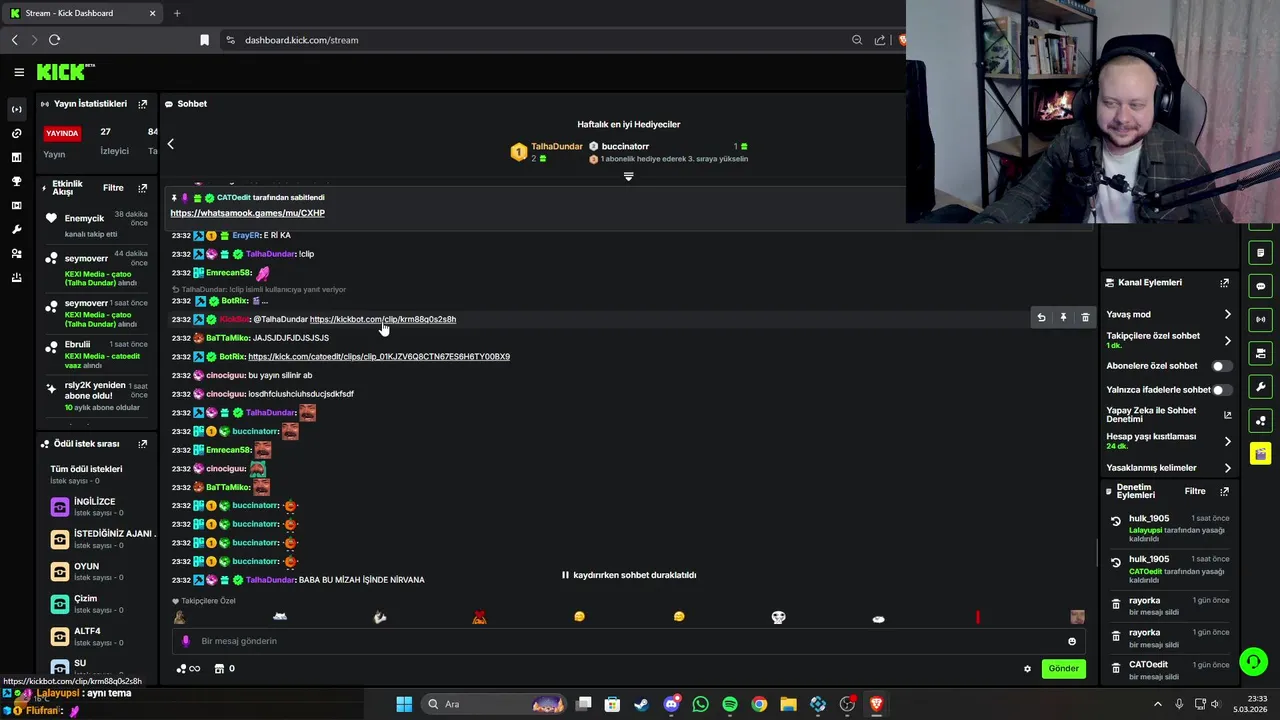Click the Enemycik follow activity entry

pos(97,225)
